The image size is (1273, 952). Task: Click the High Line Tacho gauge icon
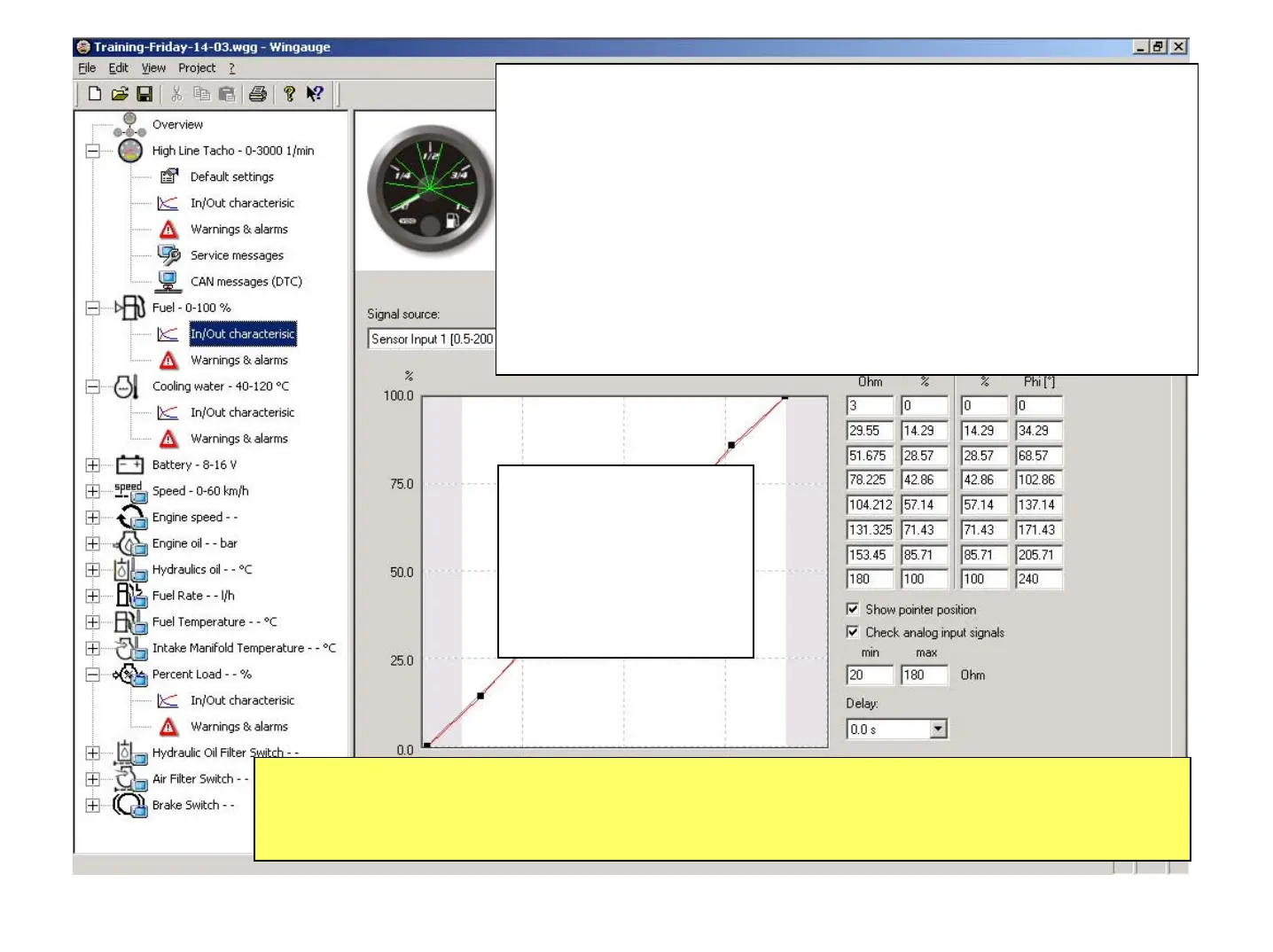coord(130,151)
